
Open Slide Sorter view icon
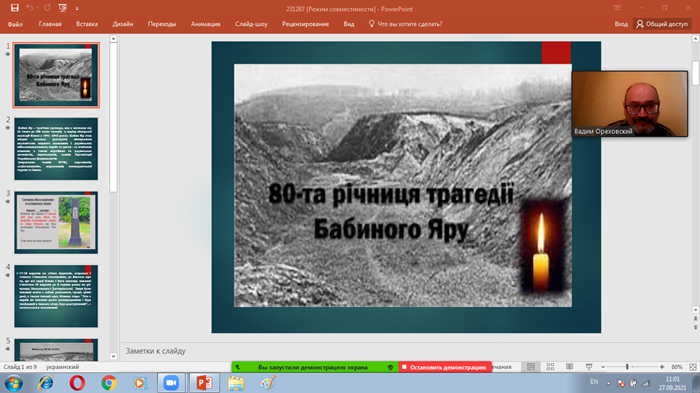[550, 367]
